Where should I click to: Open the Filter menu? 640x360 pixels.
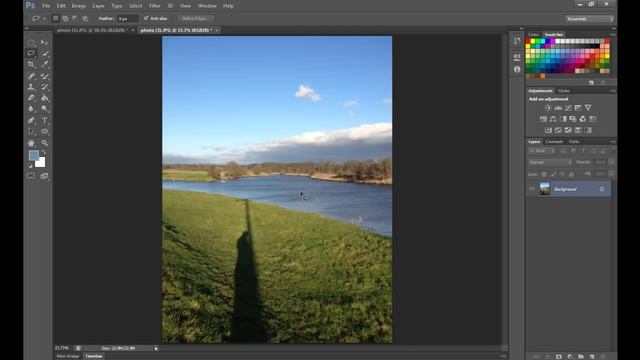[155, 6]
